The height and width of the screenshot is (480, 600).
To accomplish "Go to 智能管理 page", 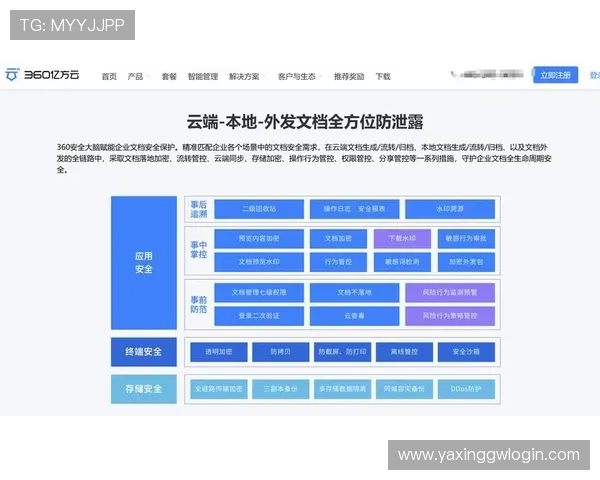I will (x=203, y=77).
